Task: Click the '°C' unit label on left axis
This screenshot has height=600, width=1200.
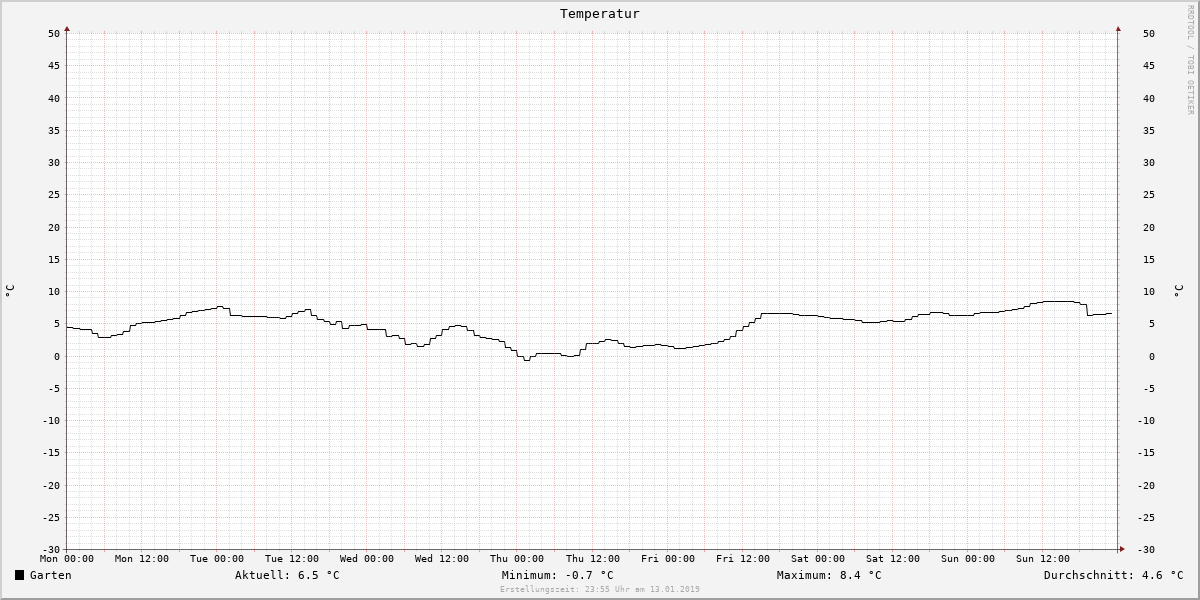Action: [10, 291]
